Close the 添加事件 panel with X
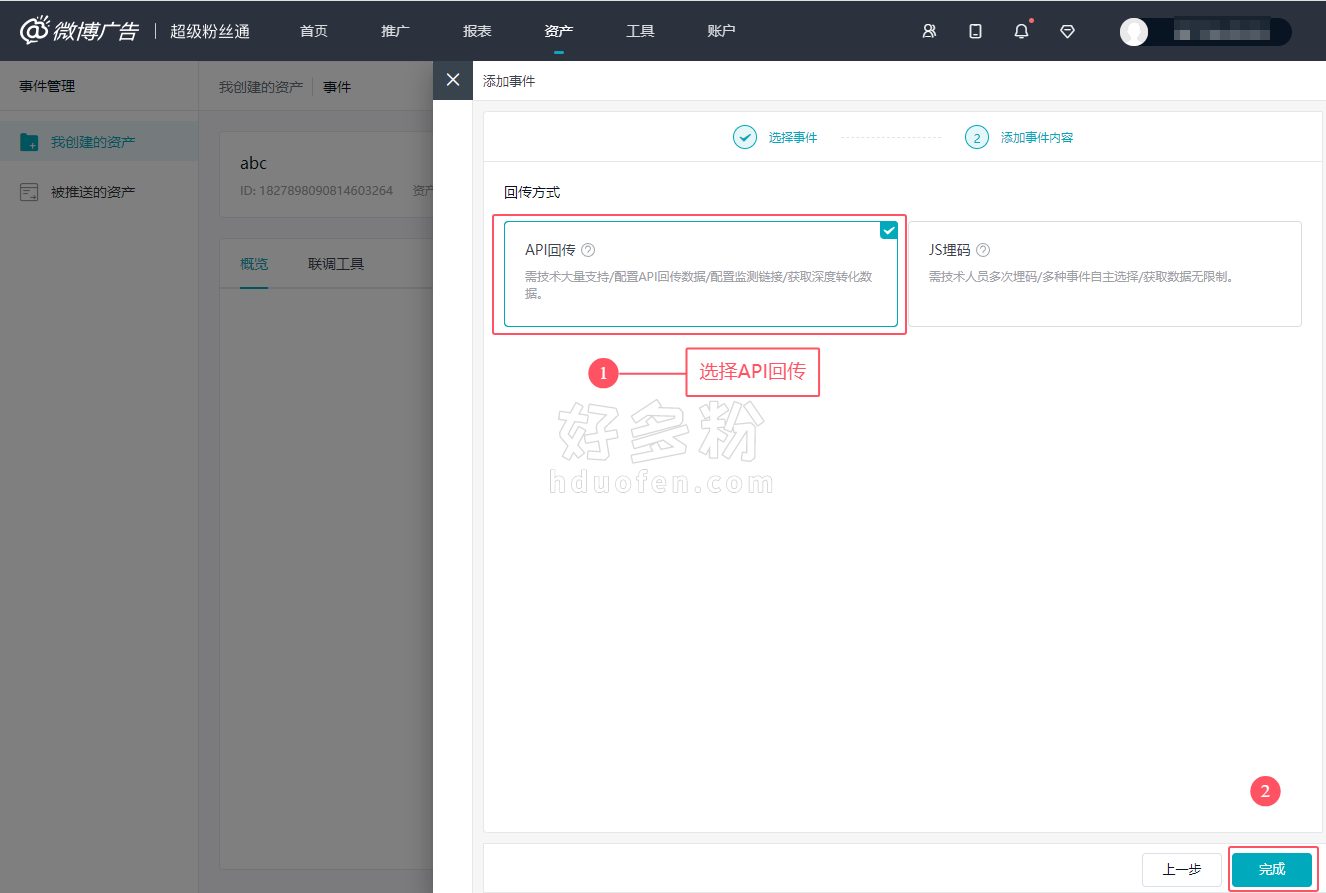 tap(453, 80)
